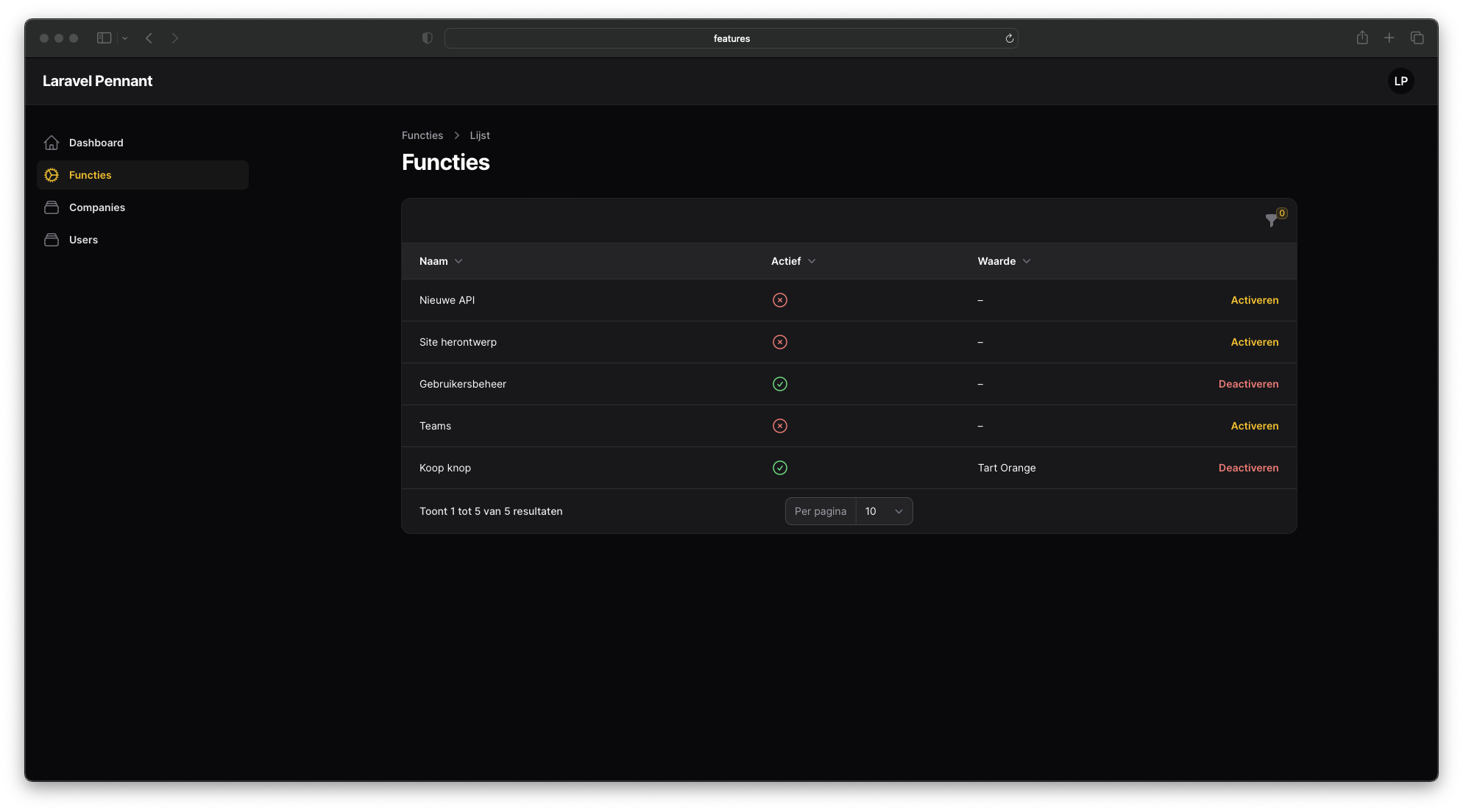The height and width of the screenshot is (812, 1463).
Task: Click the Dashboard home icon in sidebar
Action: (x=52, y=143)
